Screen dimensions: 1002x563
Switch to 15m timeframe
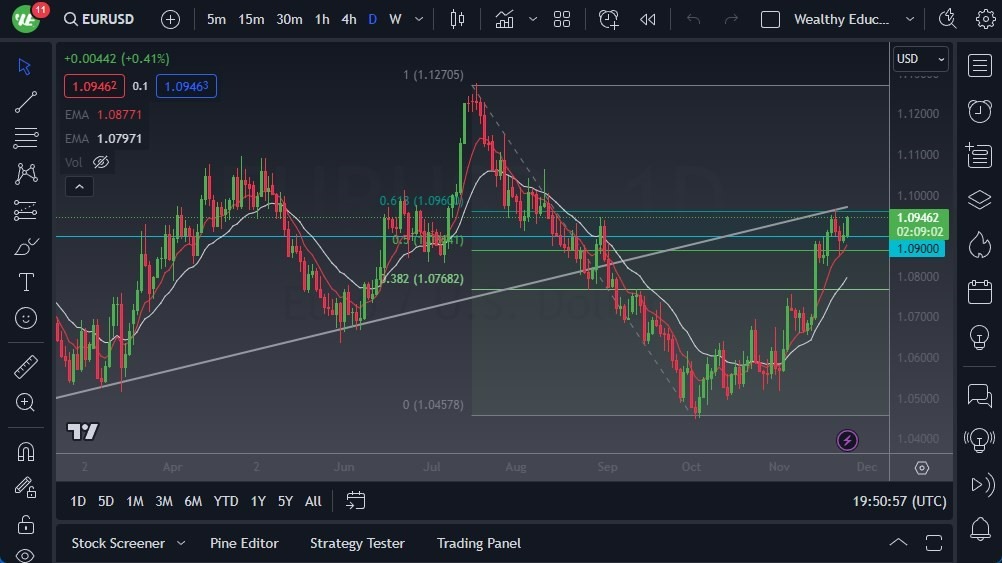coord(251,19)
